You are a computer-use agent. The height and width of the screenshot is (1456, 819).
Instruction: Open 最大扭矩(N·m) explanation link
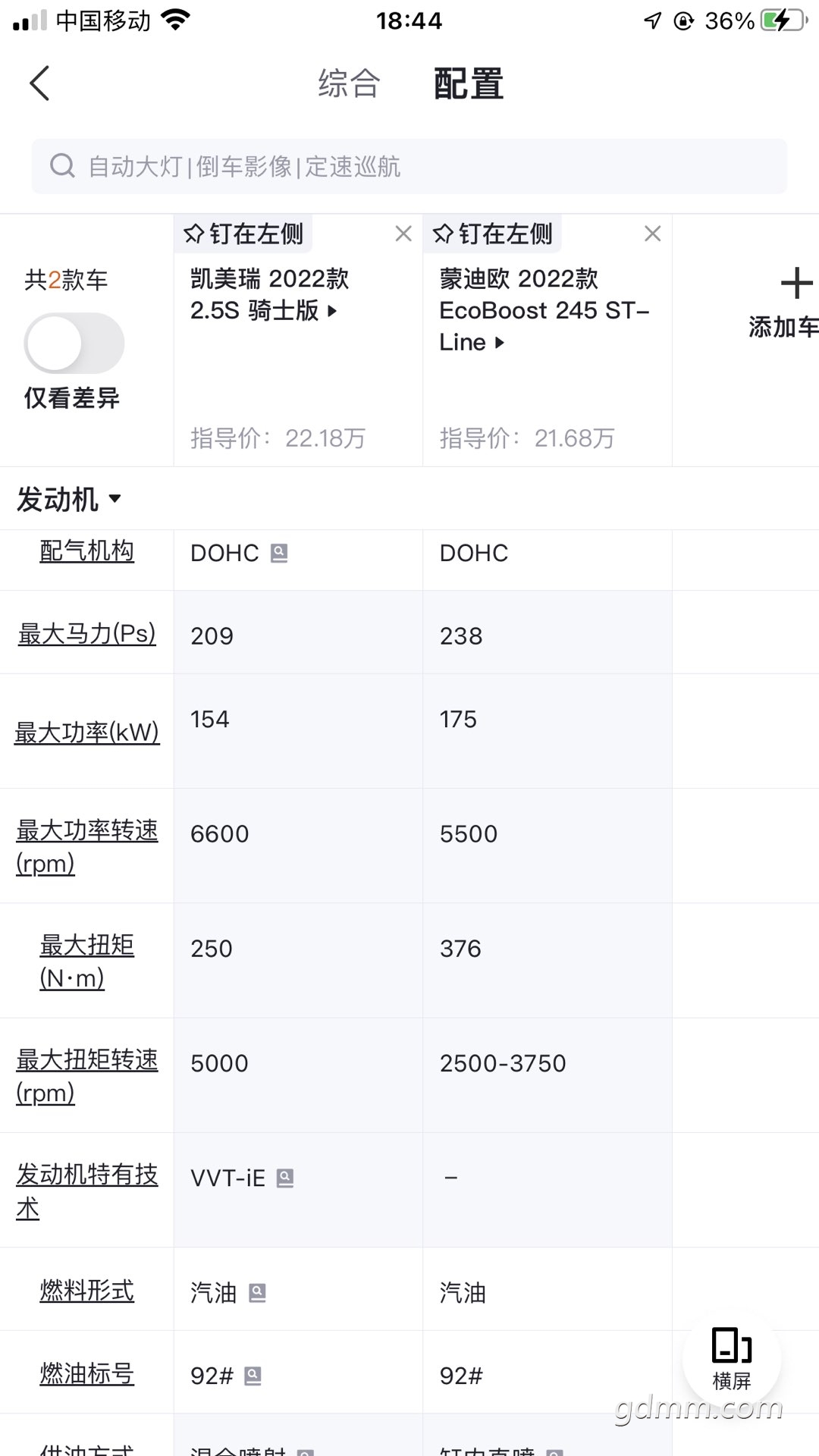(87, 962)
